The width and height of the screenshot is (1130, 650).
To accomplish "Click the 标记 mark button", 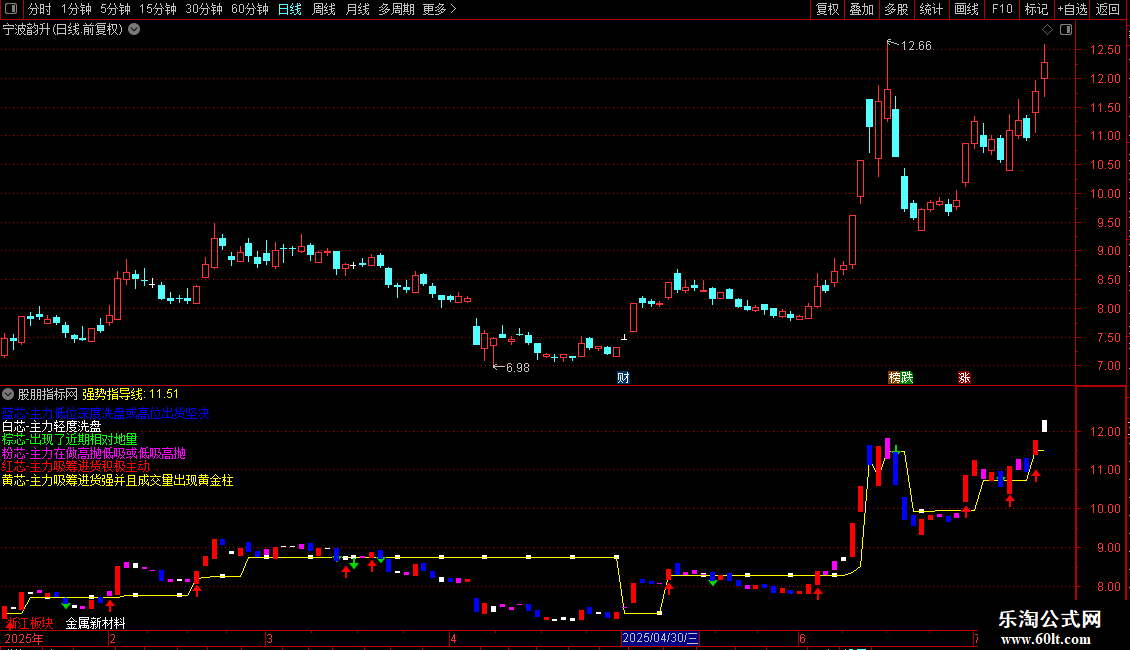I will (1036, 9).
